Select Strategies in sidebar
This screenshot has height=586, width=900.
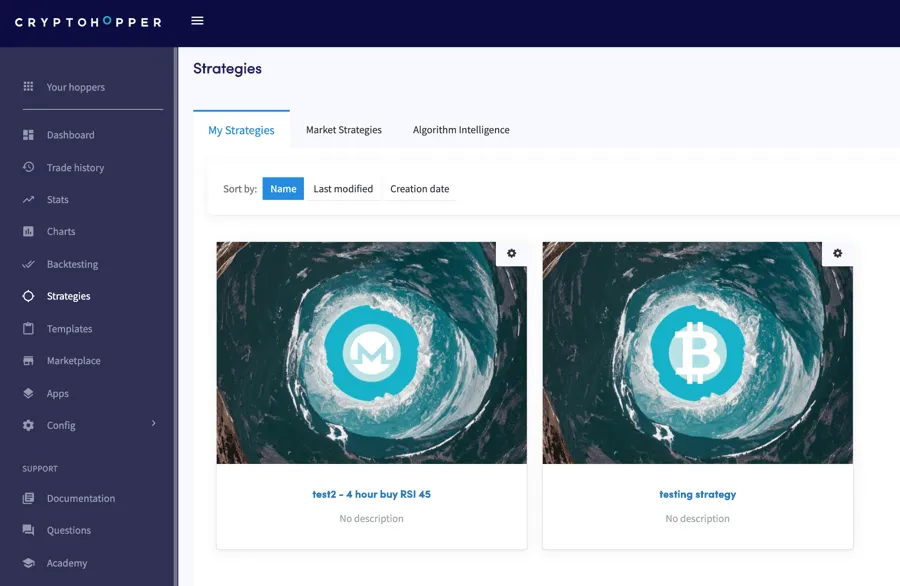pyautogui.click(x=68, y=296)
